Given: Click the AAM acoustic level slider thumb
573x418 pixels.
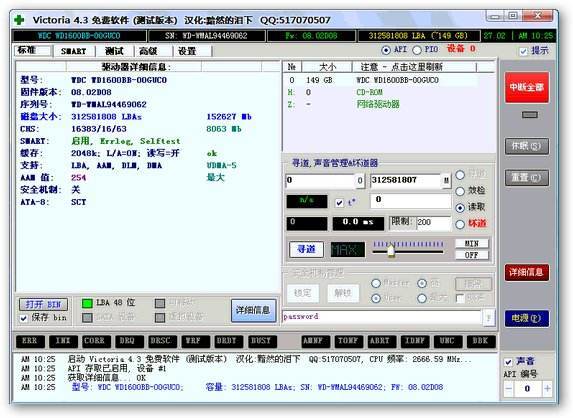Looking at the screenshot, I should point(391,250).
